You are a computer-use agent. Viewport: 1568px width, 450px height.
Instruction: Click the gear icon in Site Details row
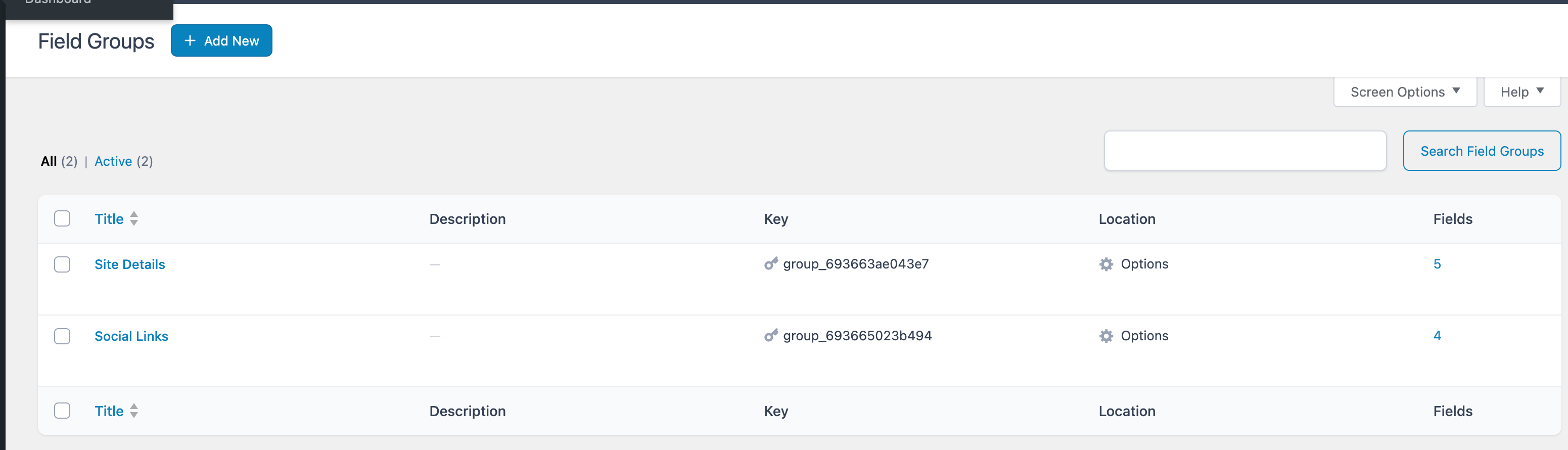click(x=1106, y=264)
